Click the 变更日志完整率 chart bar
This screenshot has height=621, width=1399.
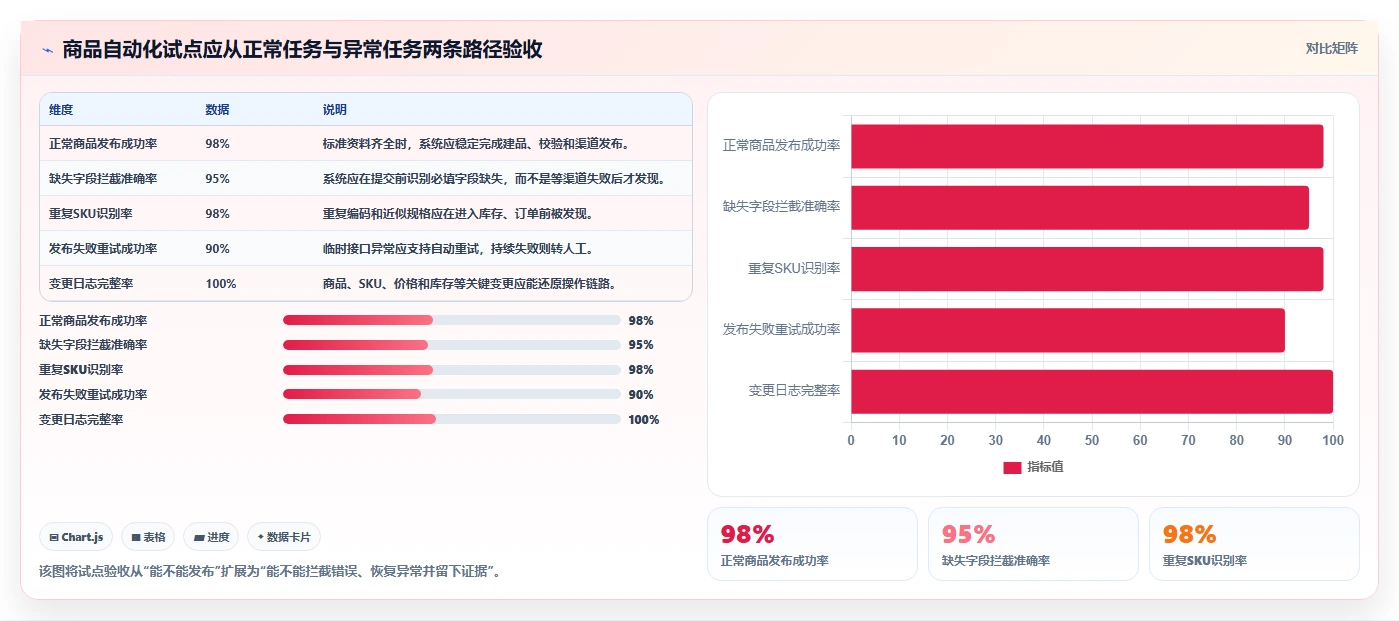(1092, 391)
